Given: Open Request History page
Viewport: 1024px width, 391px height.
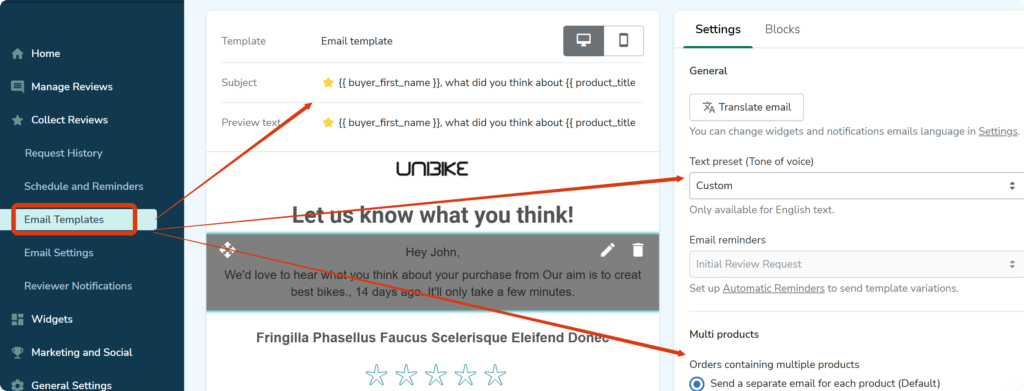Looking at the screenshot, I should pyautogui.click(x=63, y=153).
